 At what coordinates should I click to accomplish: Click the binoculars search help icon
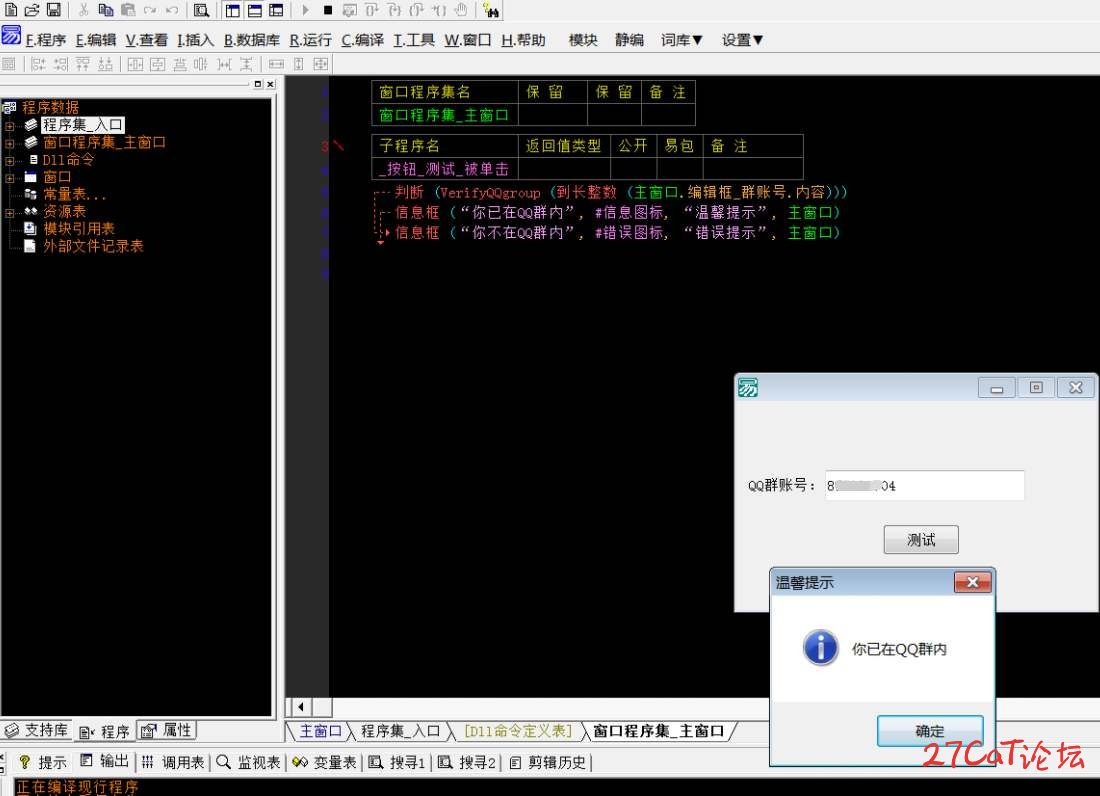tap(491, 11)
